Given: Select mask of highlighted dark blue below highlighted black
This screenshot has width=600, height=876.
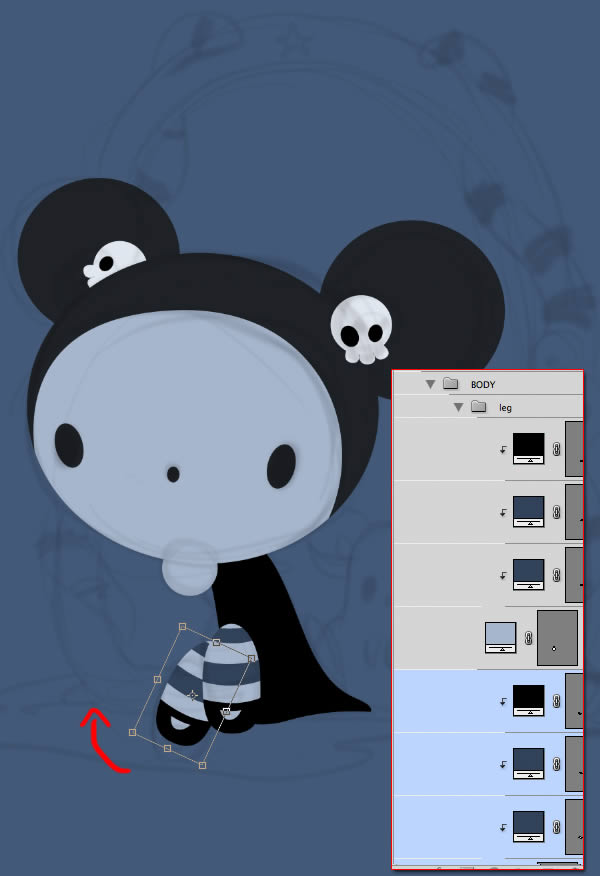Looking at the screenshot, I should coord(574,764).
